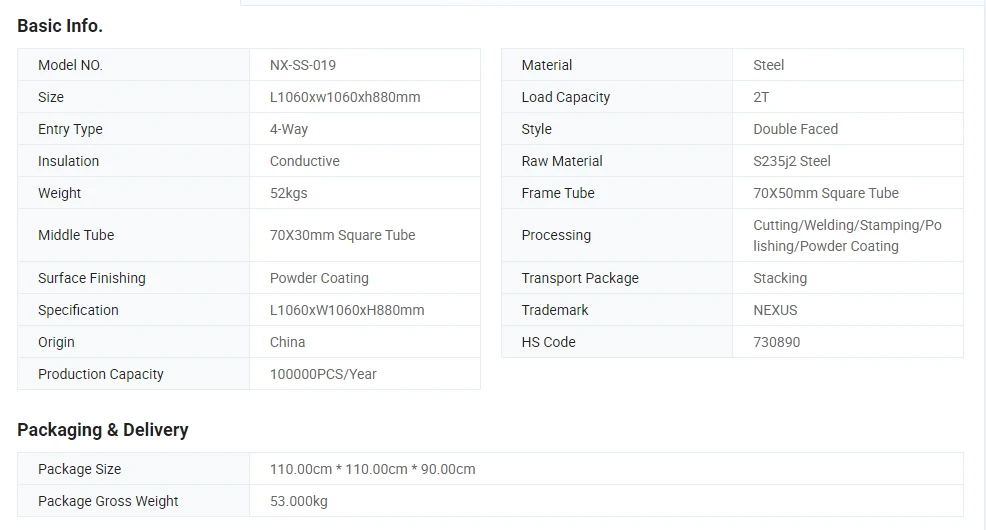Image resolution: width=986 pixels, height=530 pixels.
Task: Select the Size value L1060xw1060xh880mm
Action: (345, 97)
